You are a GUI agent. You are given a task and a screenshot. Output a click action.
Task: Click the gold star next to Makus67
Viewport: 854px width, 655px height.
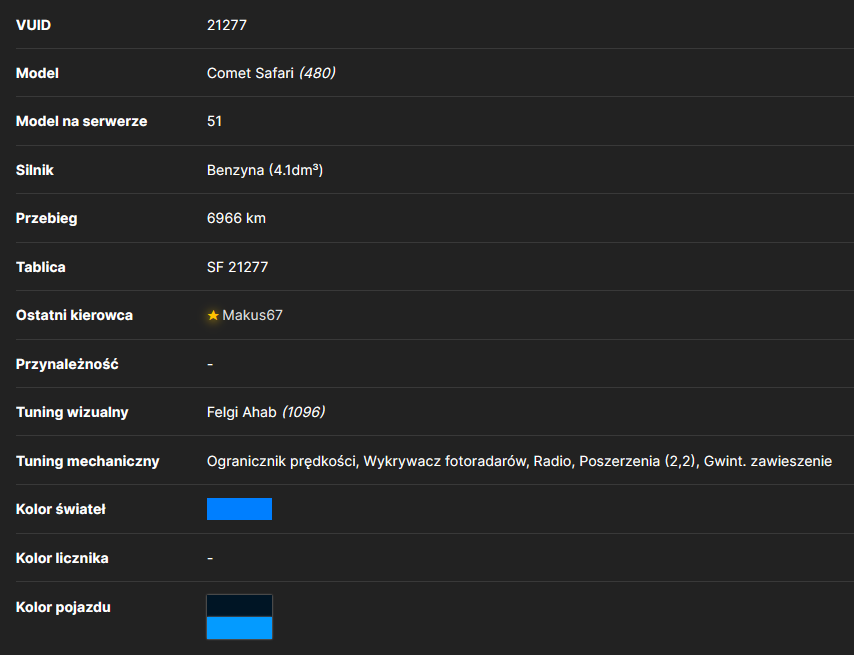coord(213,315)
